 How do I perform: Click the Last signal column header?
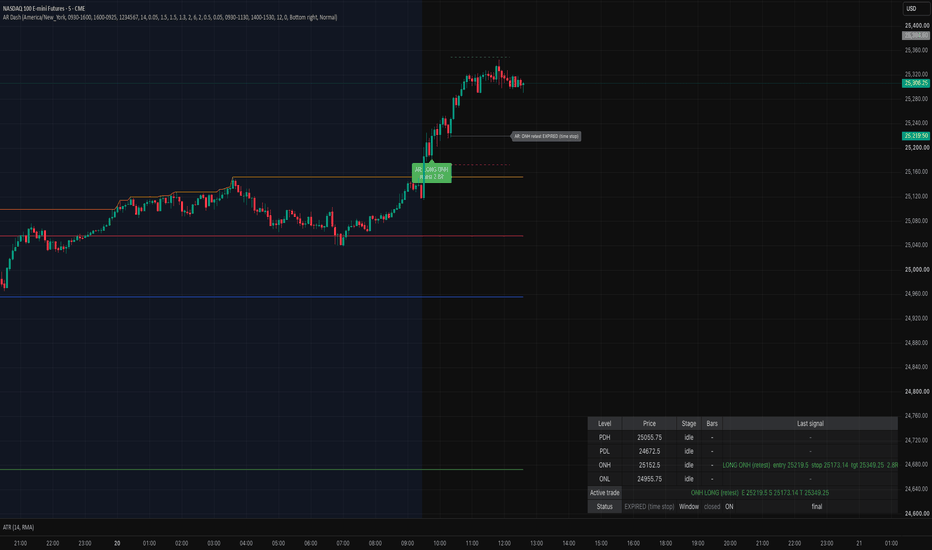click(x=810, y=423)
